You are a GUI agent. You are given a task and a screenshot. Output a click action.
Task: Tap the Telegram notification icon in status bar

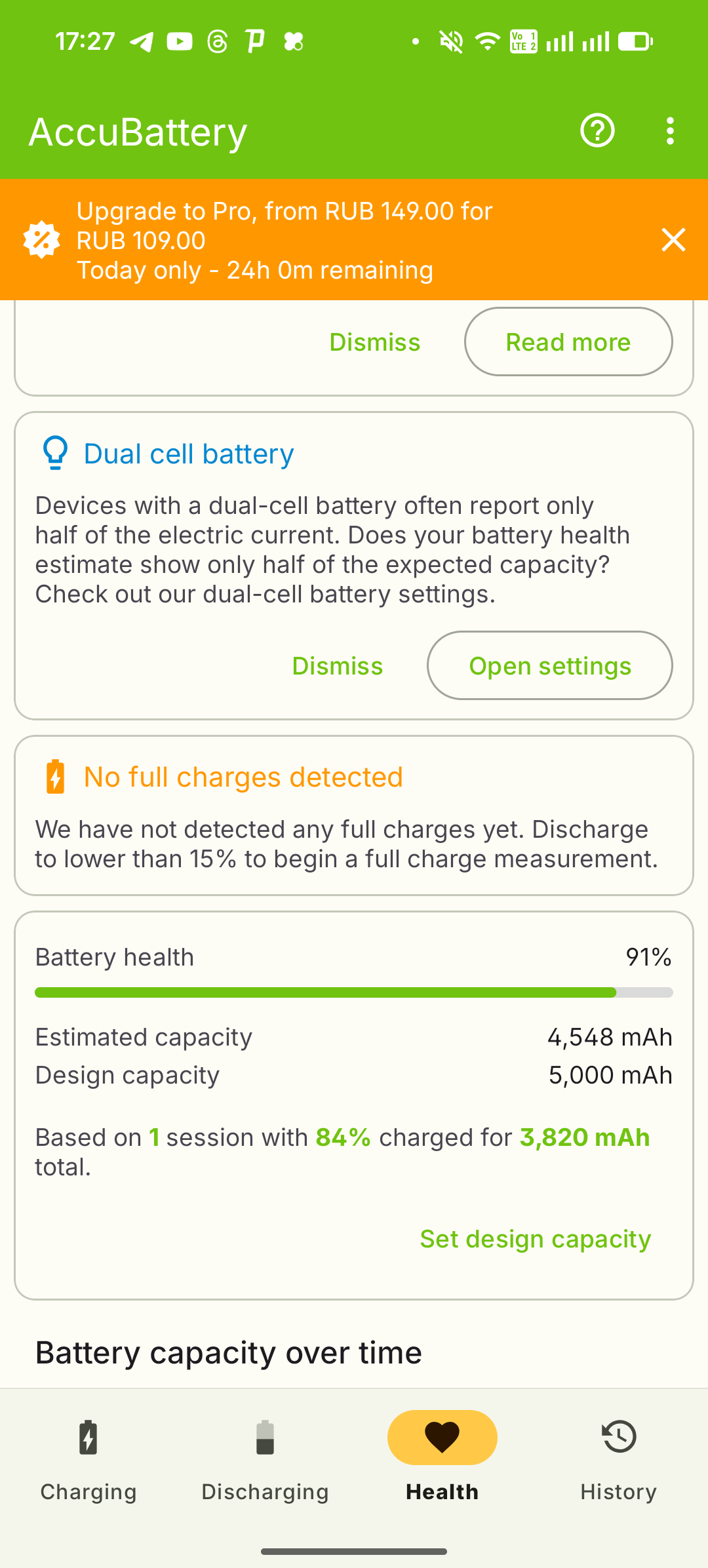pyautogui.click(x=142, y=42)
